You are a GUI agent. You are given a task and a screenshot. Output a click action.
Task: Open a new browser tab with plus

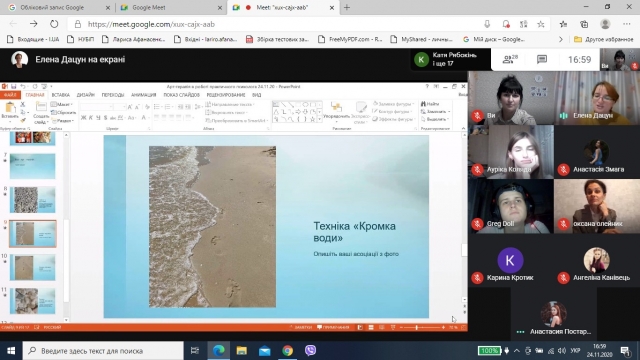point(347,7)
